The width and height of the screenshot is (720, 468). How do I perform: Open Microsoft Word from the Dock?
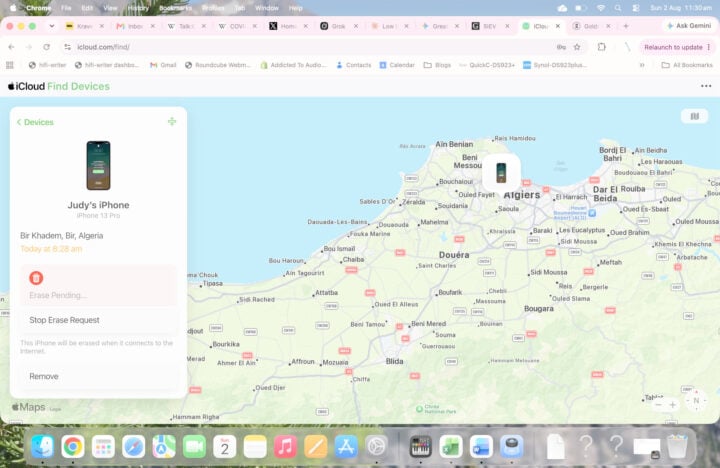pyautogui.click(x=481, y=446)
